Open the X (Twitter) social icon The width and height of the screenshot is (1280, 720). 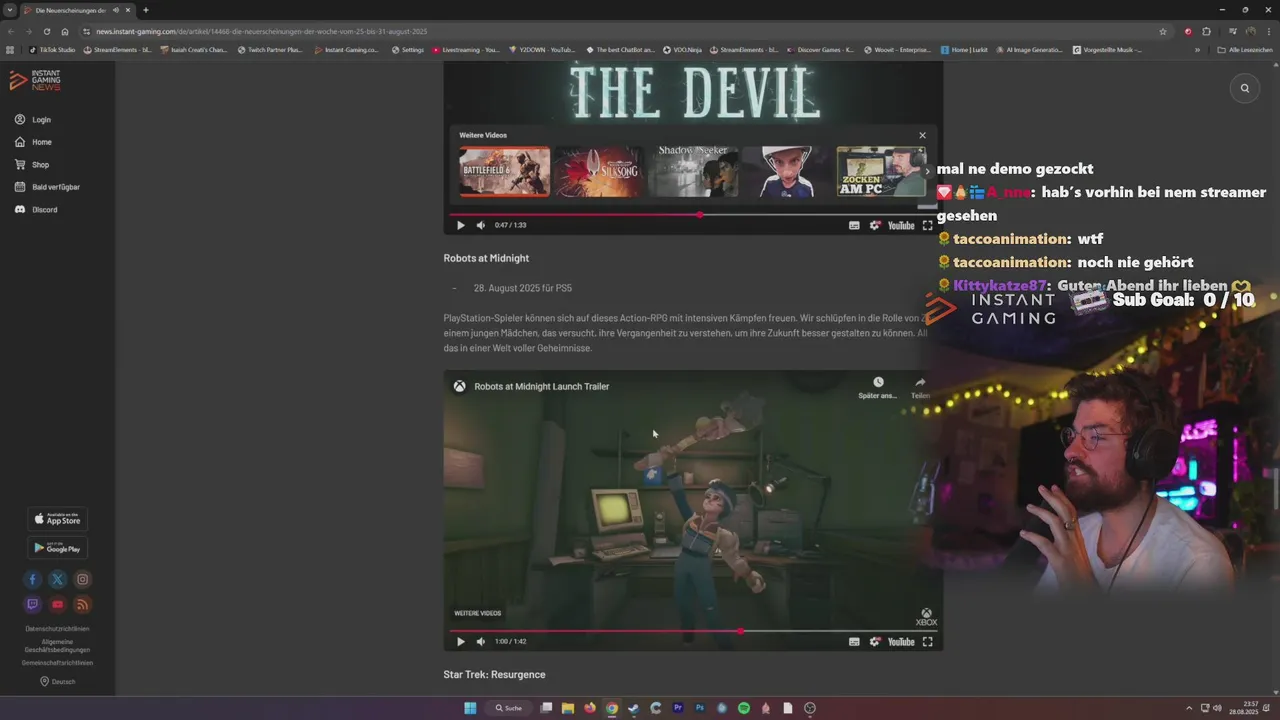pyautogui.click(x=57, y=579)
